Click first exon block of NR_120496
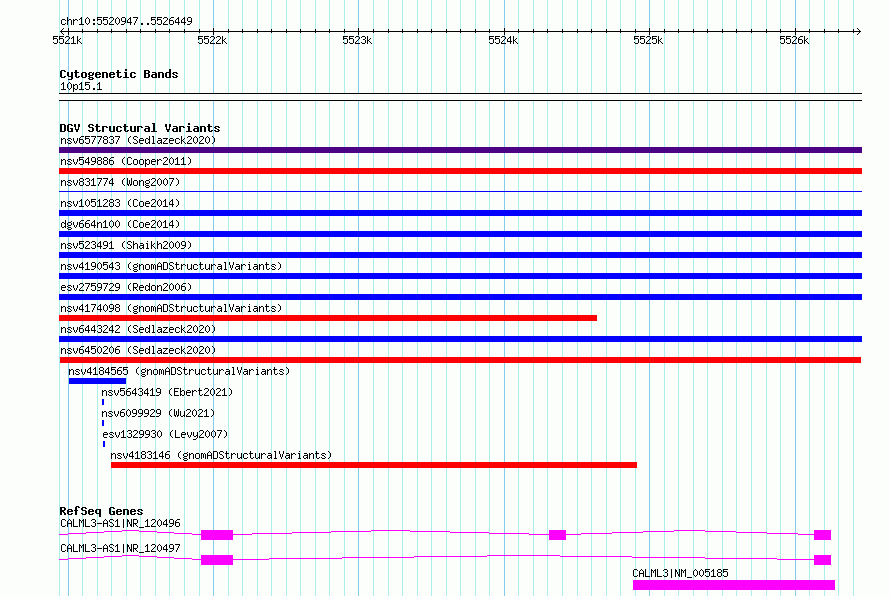This screenshot has height=596, width=890. click(217, 535)
